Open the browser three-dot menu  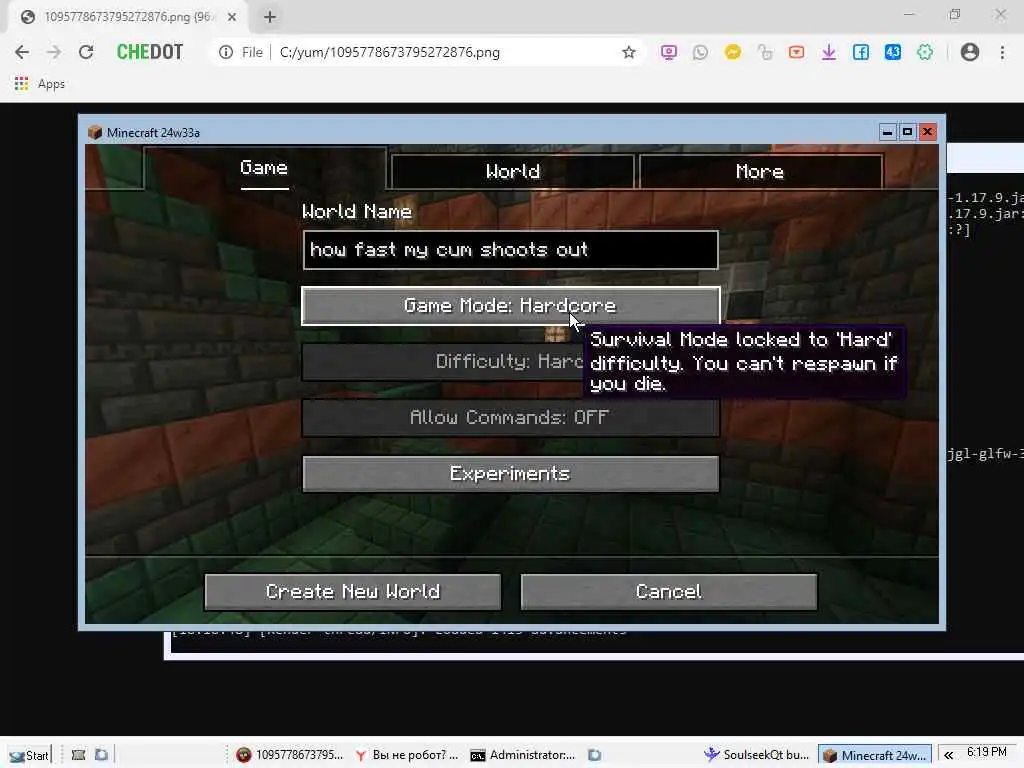1002,52
